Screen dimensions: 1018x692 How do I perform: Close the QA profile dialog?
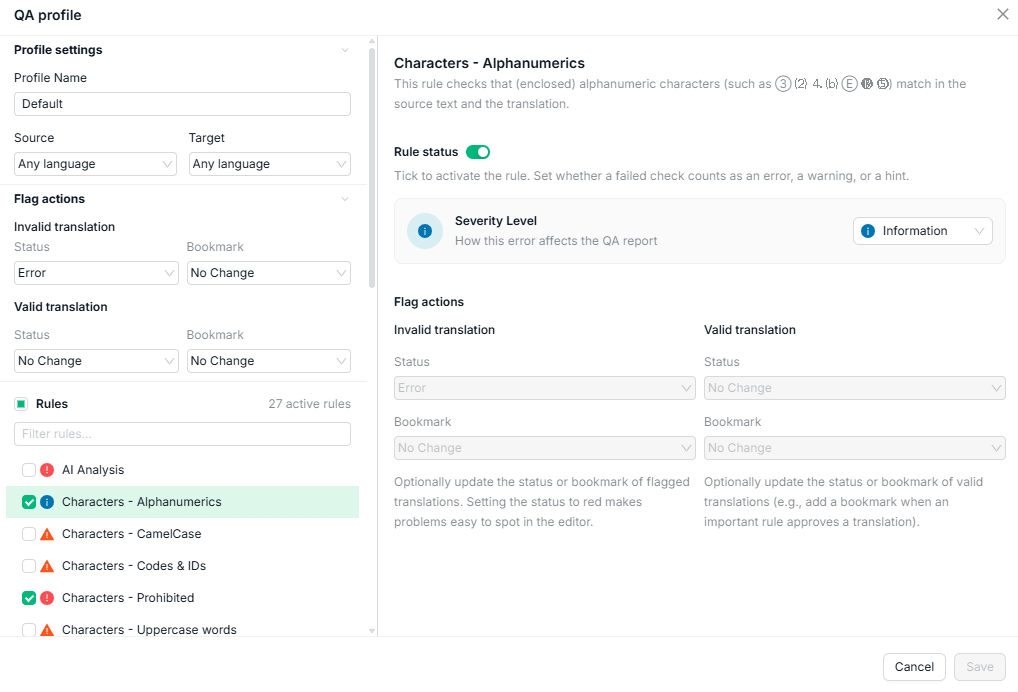(x=1002, y=14)
